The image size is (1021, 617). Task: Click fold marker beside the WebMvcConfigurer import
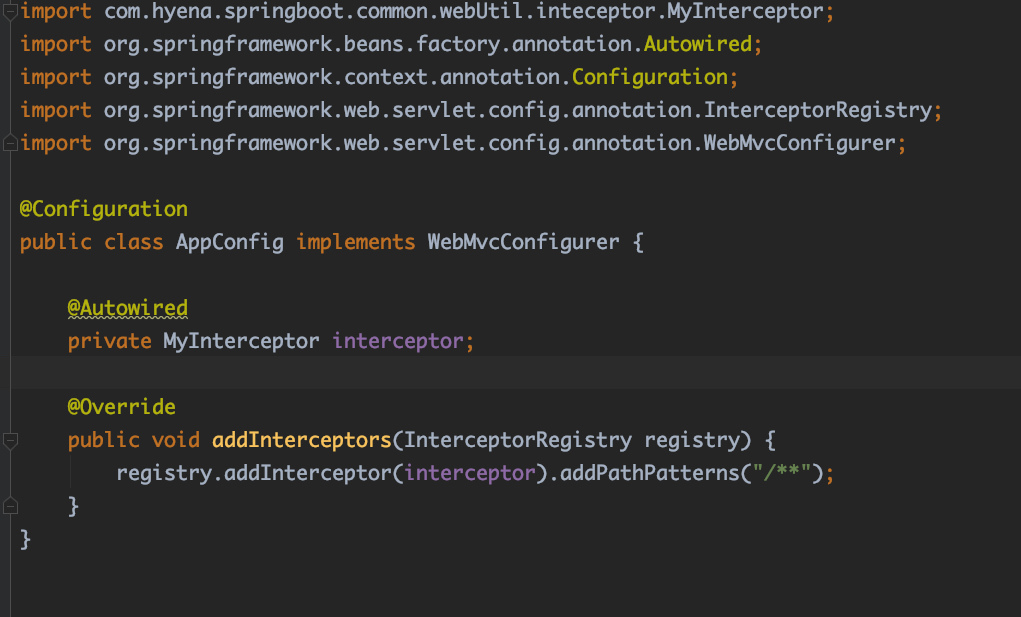[10, 143]
